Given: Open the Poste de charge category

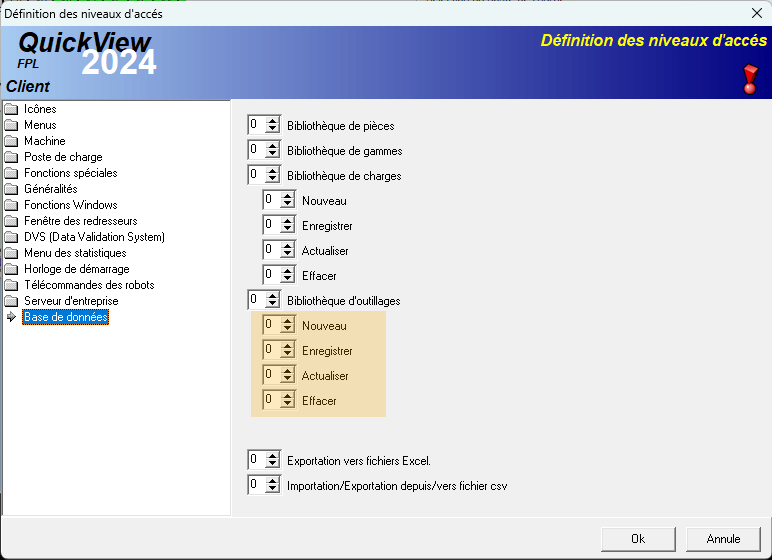Looking at the screenshot, I should (63, 157).
